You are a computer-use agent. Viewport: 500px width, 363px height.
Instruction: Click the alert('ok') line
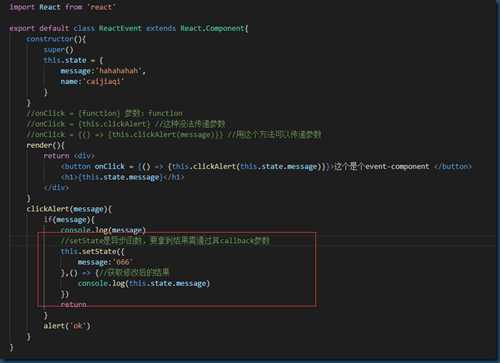[x=67, y=326]
